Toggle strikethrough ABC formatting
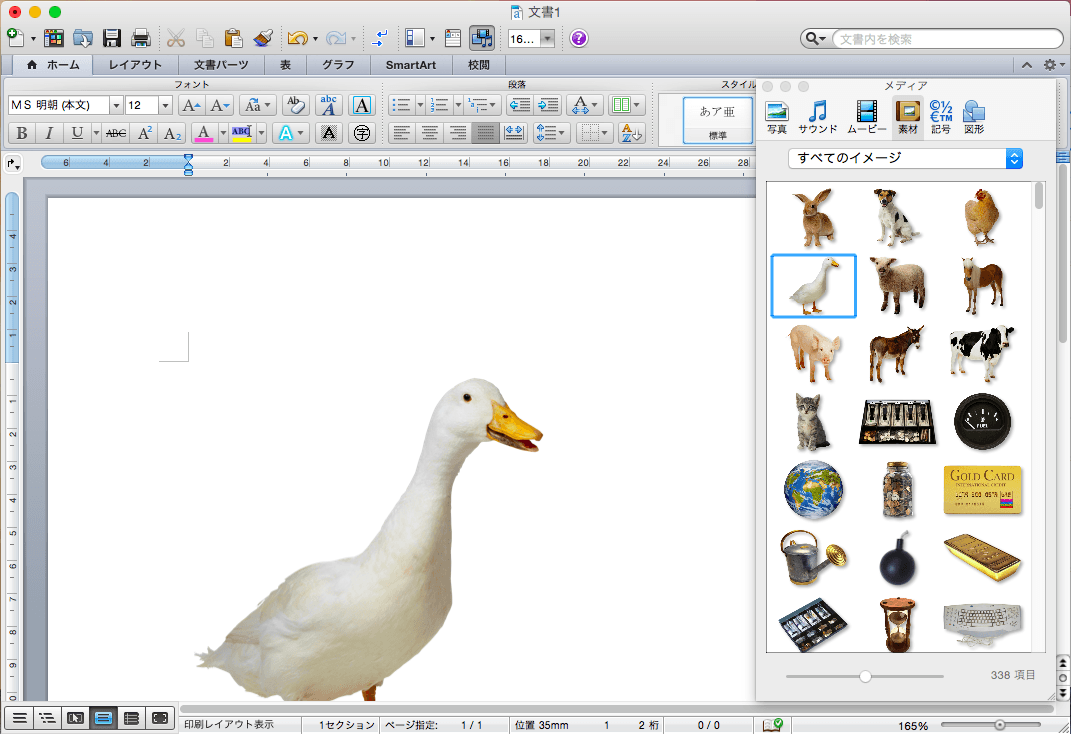This screenshot has height=734, width=1071. 116,133
